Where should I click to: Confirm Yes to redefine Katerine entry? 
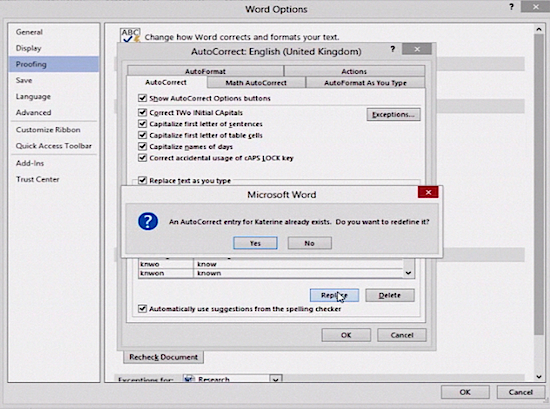click(255, 243)
